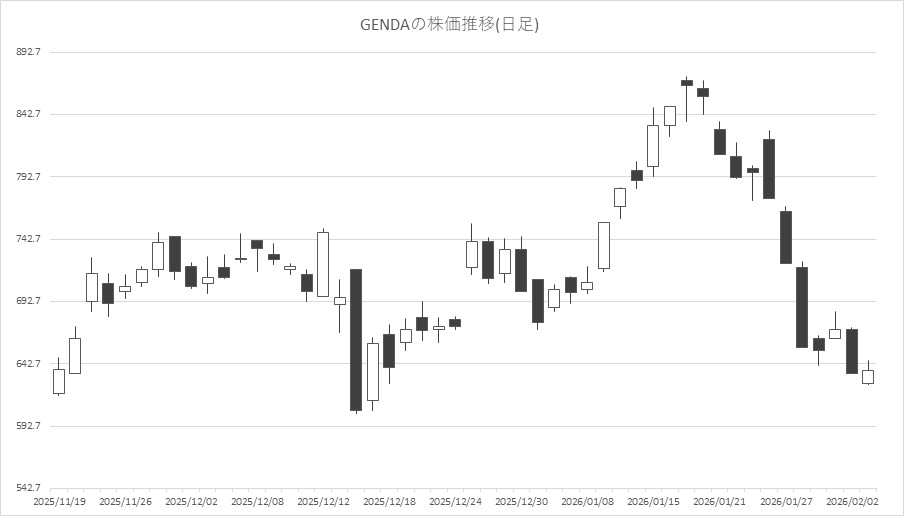Select the last candlestick on the right
Image resolution: width=904 pixels, height=516 pixels.
(x=868, y=376)
